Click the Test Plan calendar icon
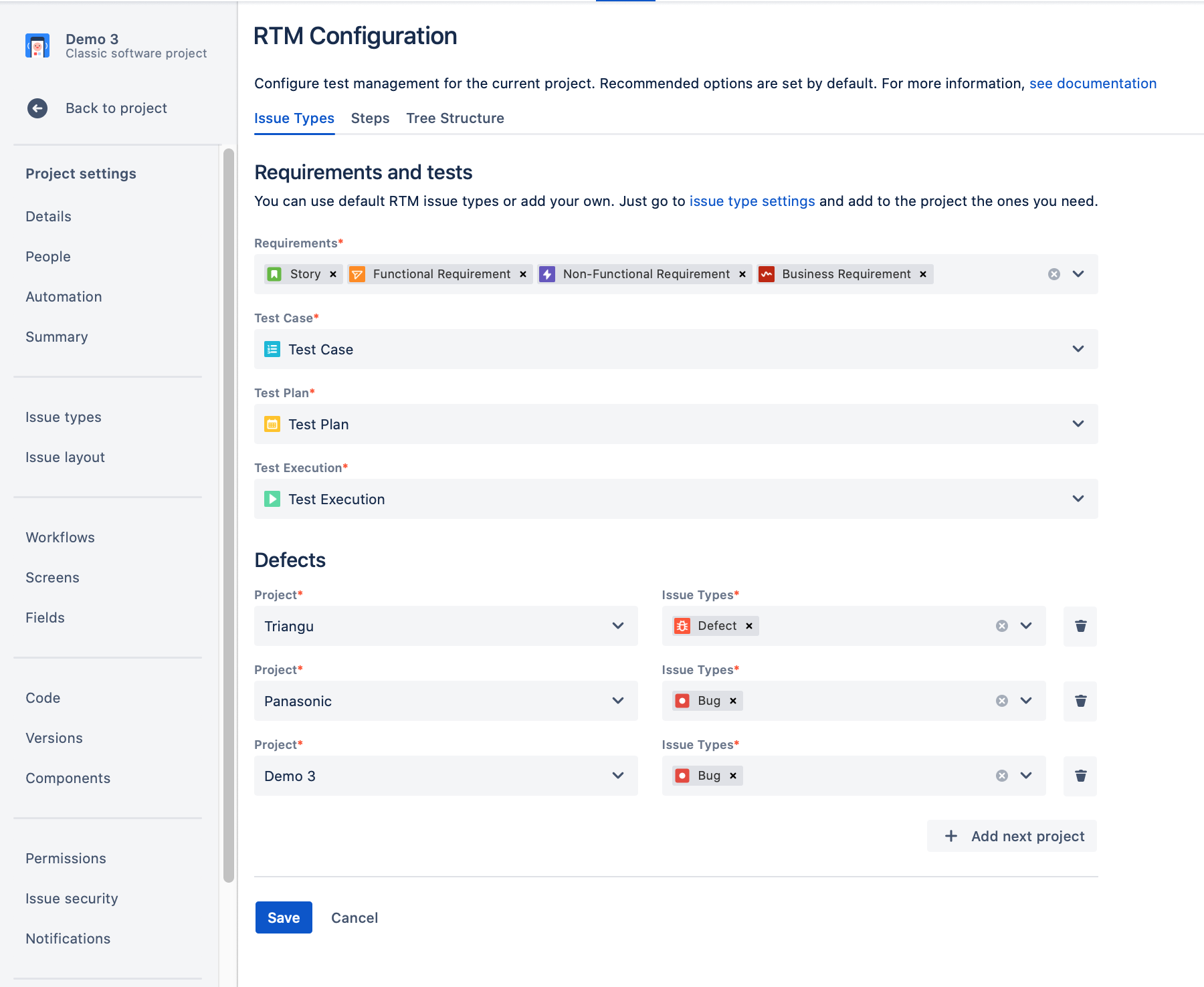 272,424
